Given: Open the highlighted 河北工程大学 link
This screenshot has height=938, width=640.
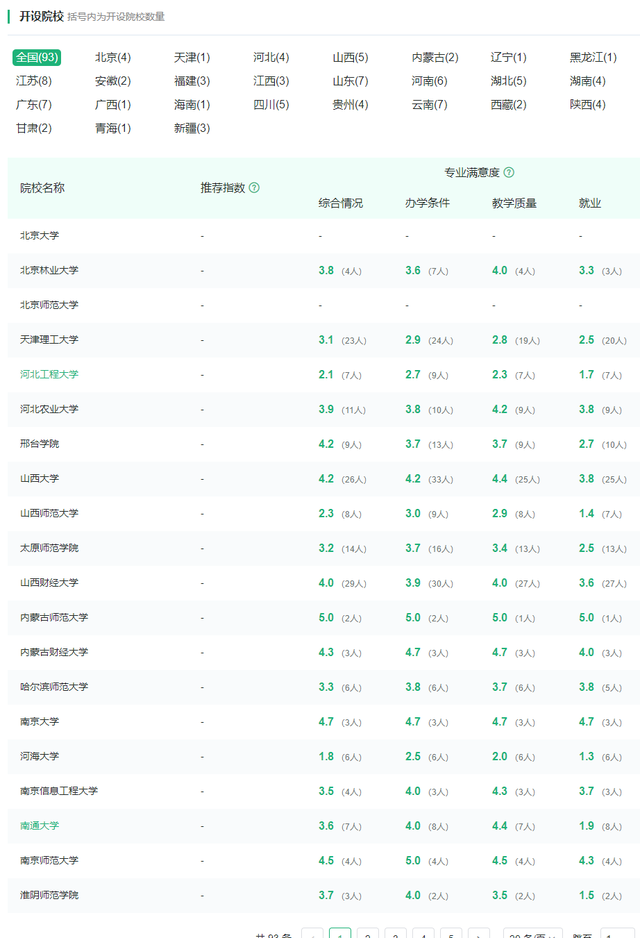Looking at the screenshot, I should point(49,374).
